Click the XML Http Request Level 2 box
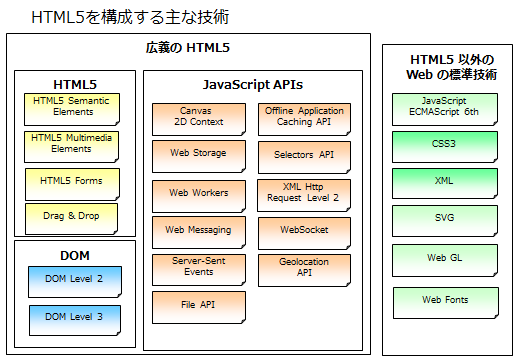The height and width of the screenshot is (360, 520). (304, 195)
